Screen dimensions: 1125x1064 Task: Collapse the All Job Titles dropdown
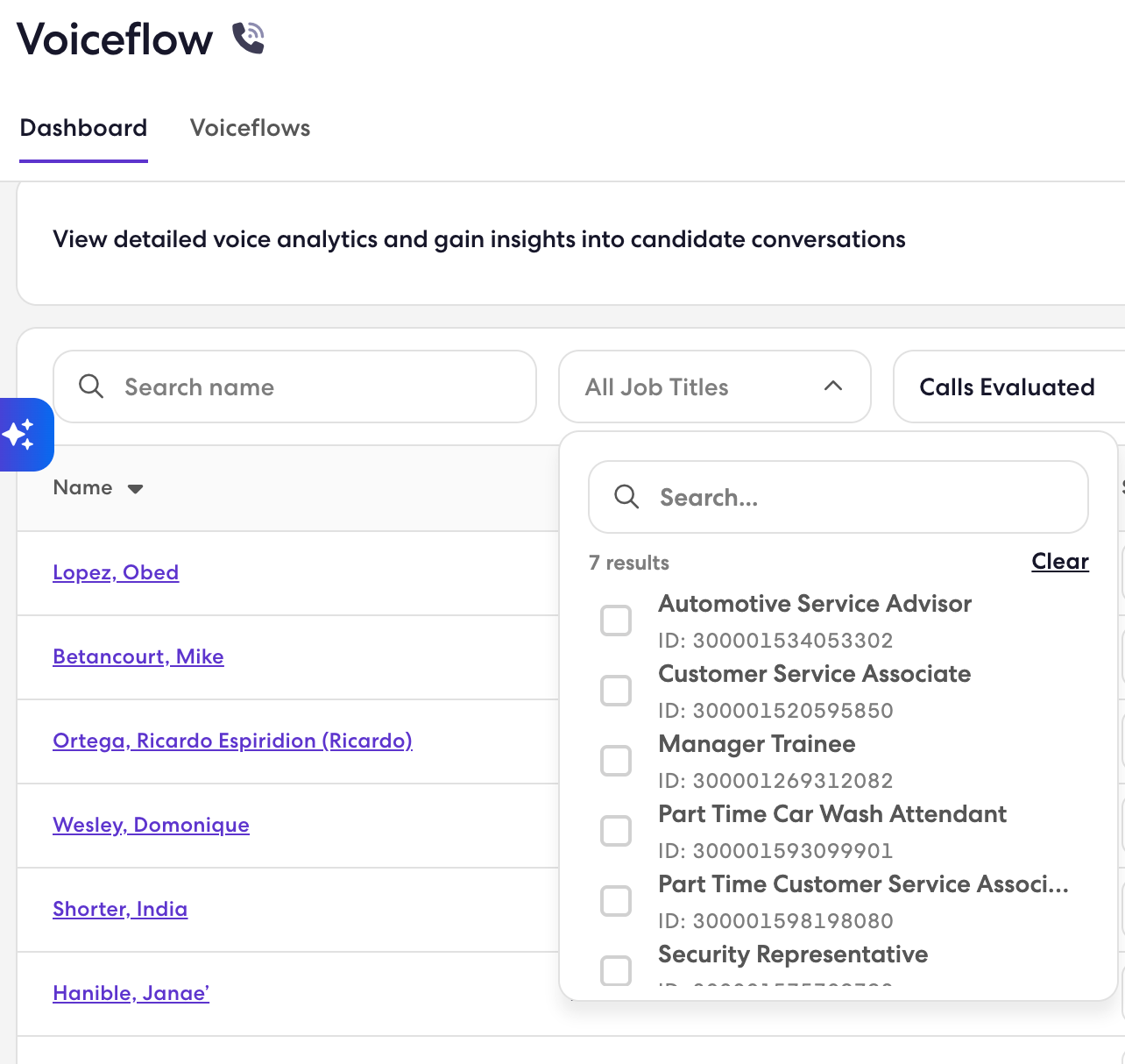click(715, 387)
